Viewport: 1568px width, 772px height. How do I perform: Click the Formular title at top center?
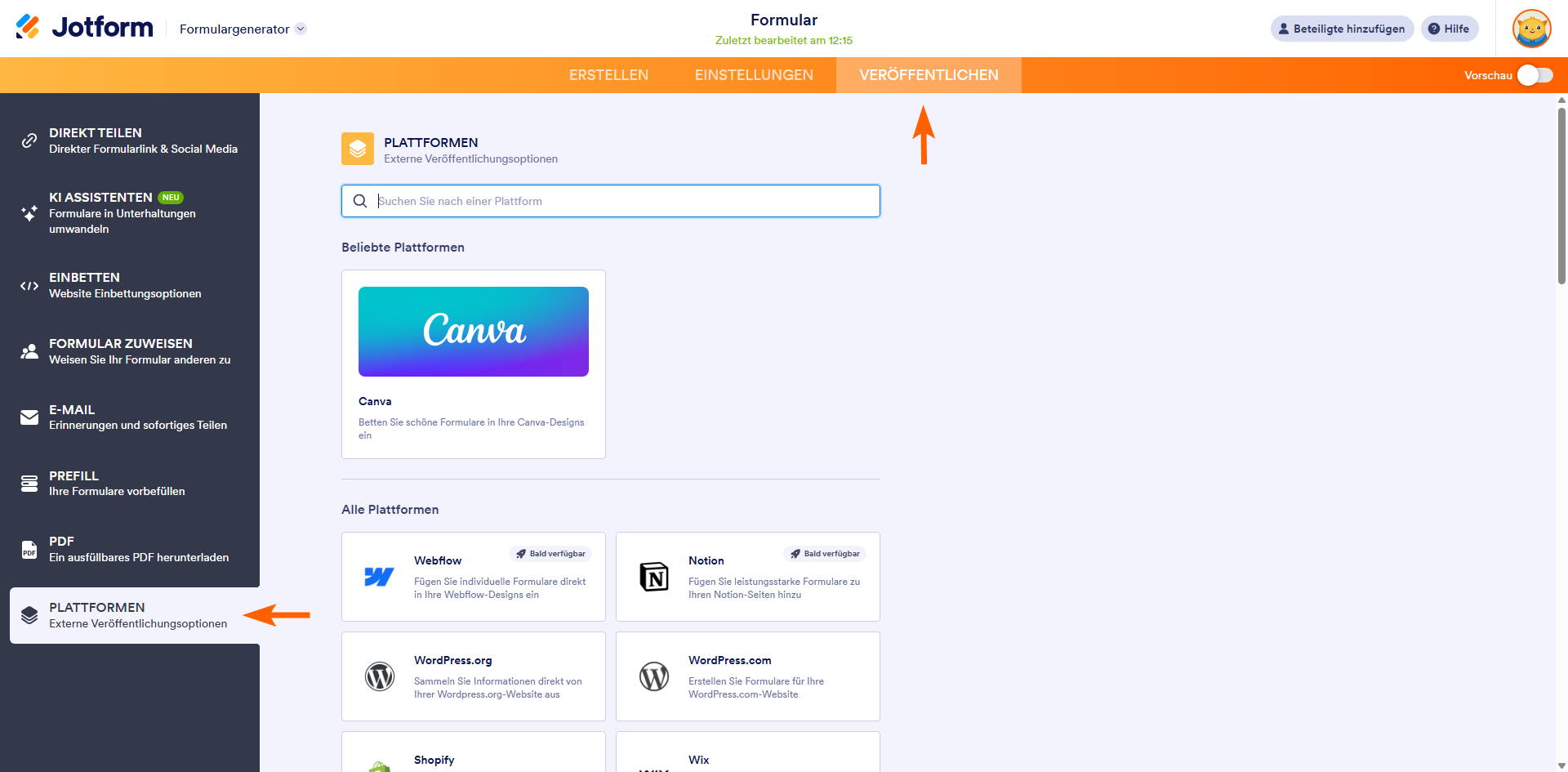(x=784, y=20)
